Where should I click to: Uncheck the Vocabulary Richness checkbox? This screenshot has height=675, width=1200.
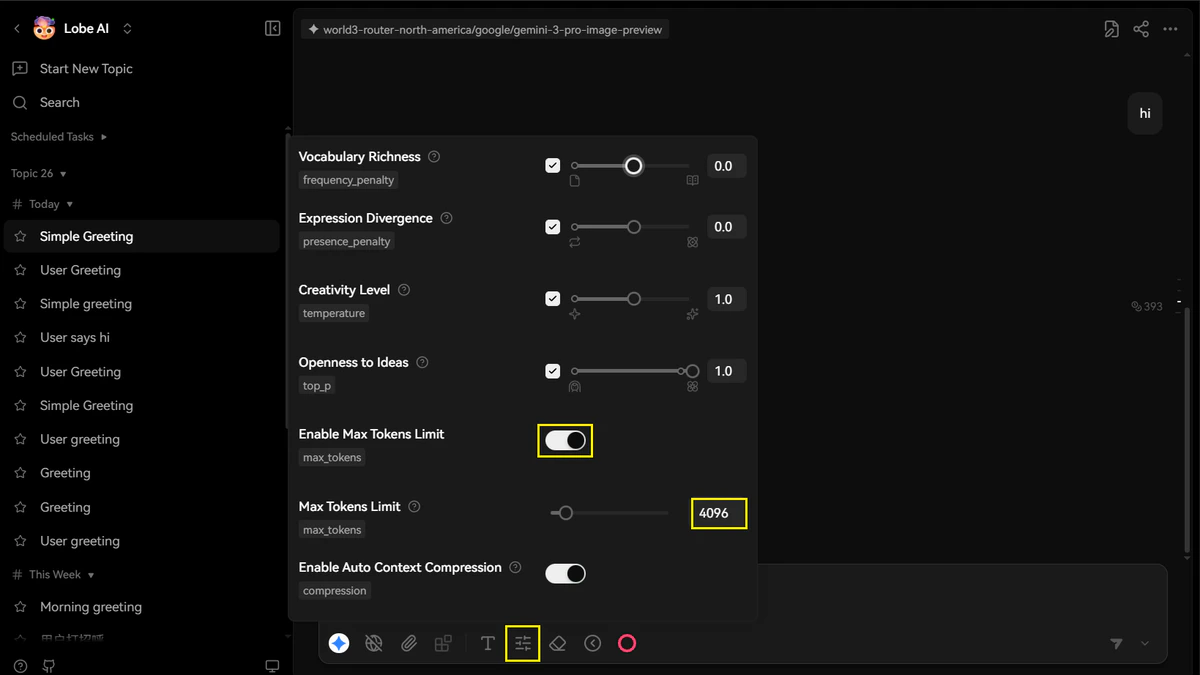pos(552,165)
